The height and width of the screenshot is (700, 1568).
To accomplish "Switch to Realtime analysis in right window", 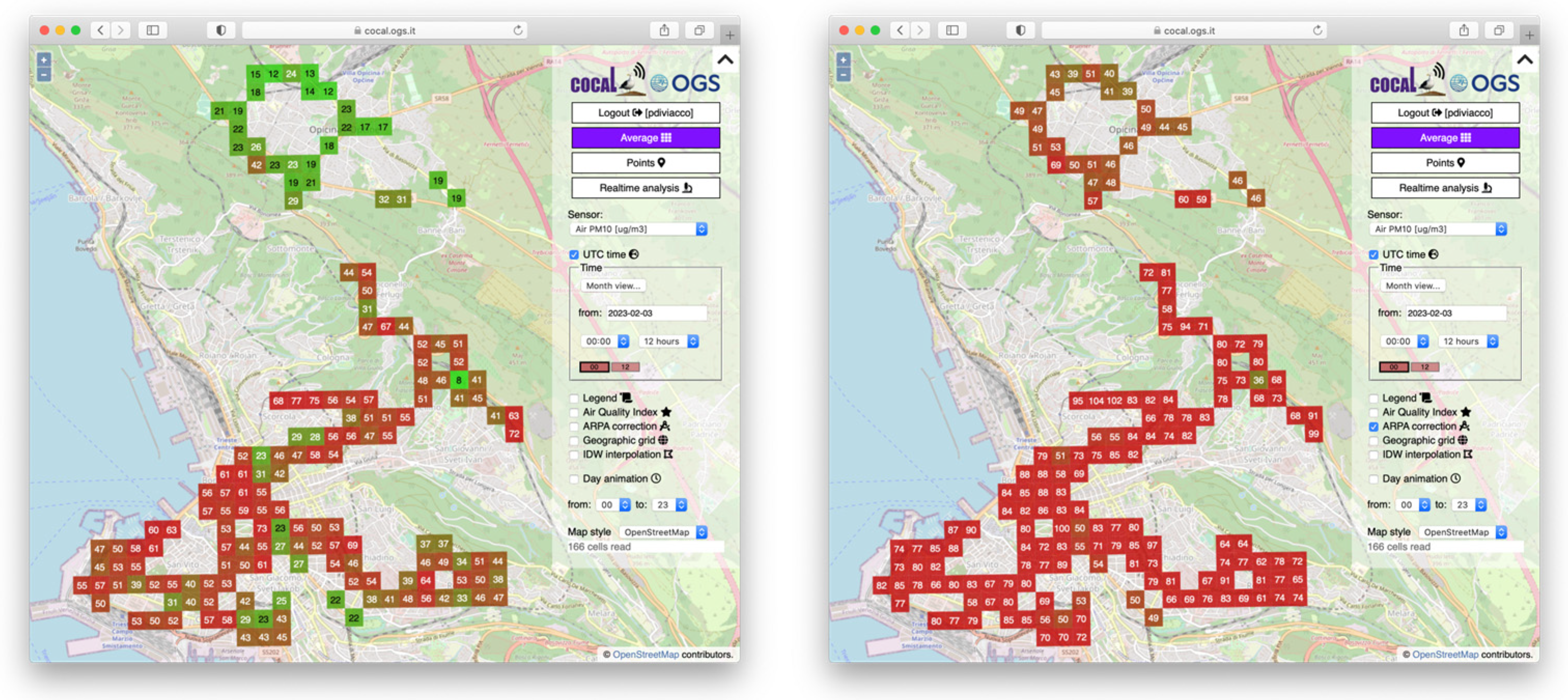I will coord(1445,188).
